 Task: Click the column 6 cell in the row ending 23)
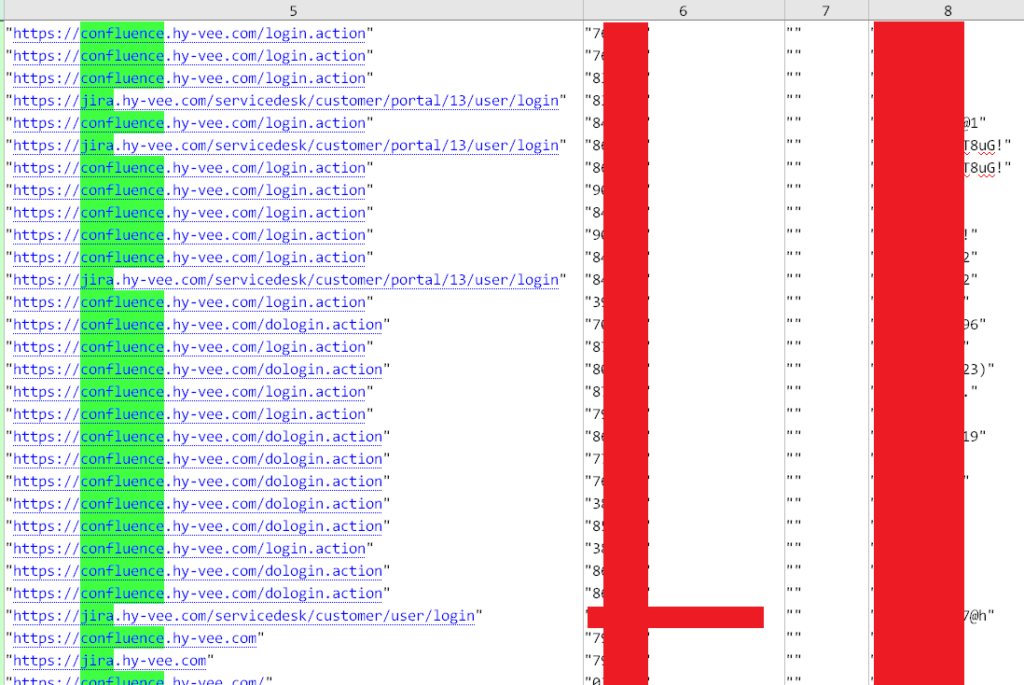pos(684,370)
